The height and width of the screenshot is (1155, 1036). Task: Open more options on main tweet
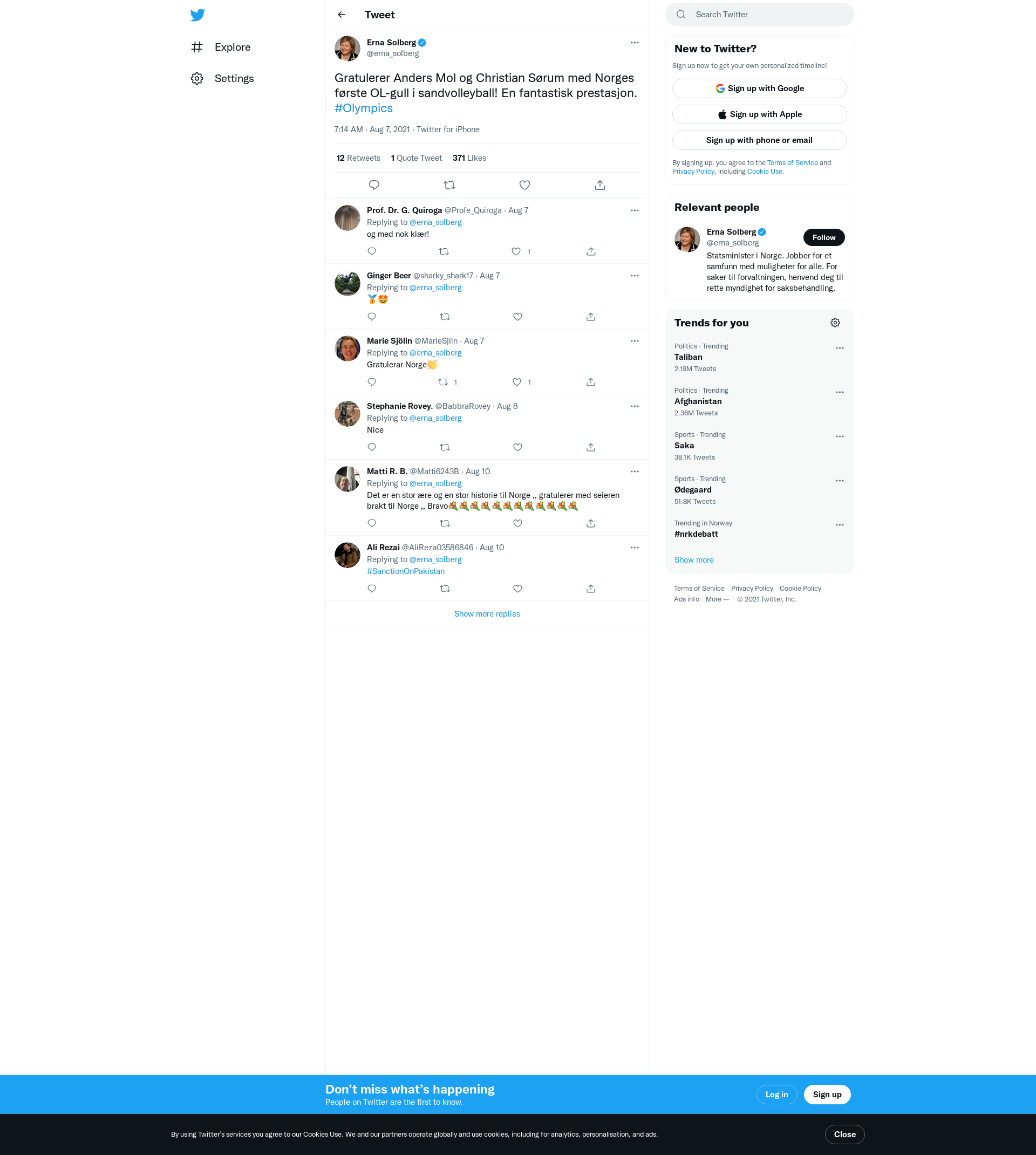tap(634, 43)
